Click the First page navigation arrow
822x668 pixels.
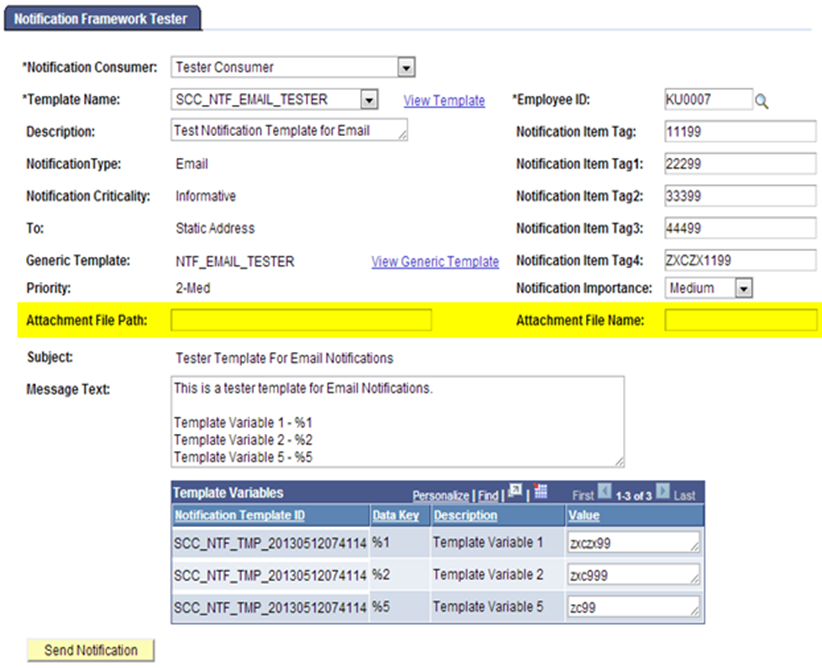604,491
